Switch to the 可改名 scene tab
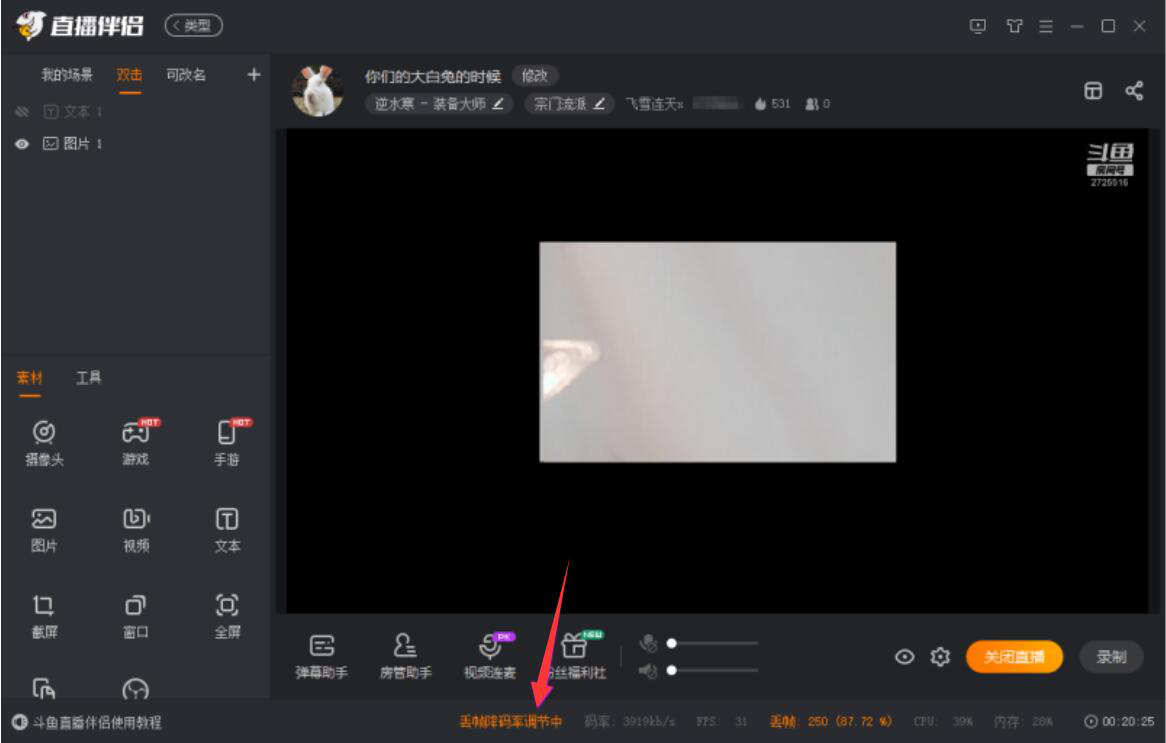Viewport: 1166px width, 743px height. pyautogui.click(x=186, y=74)
